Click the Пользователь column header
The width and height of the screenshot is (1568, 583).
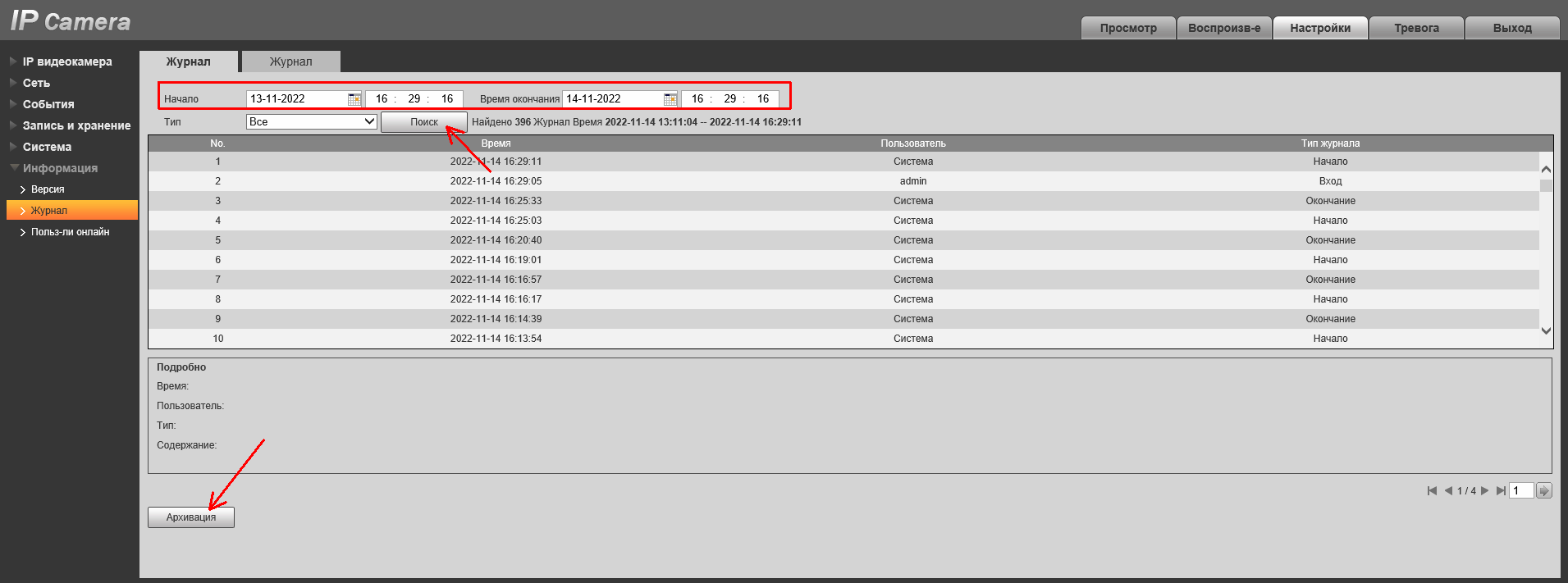click(913, 143)
